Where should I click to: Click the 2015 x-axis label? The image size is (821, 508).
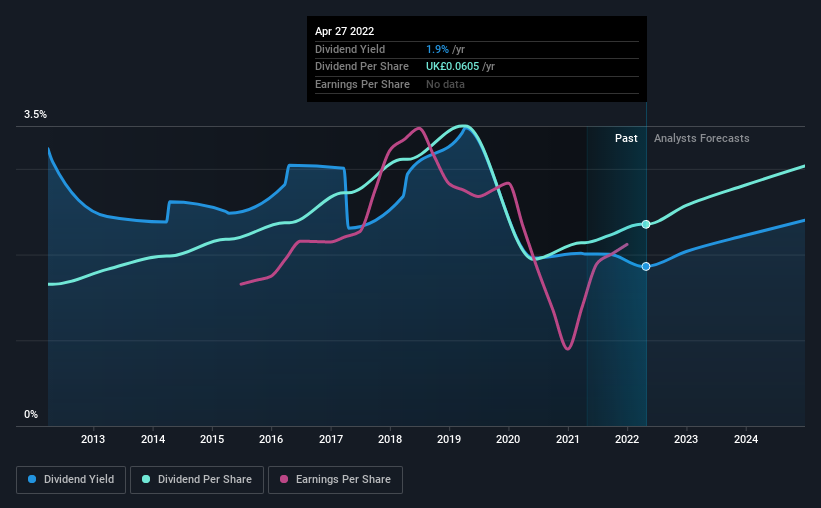click(212, 439)
